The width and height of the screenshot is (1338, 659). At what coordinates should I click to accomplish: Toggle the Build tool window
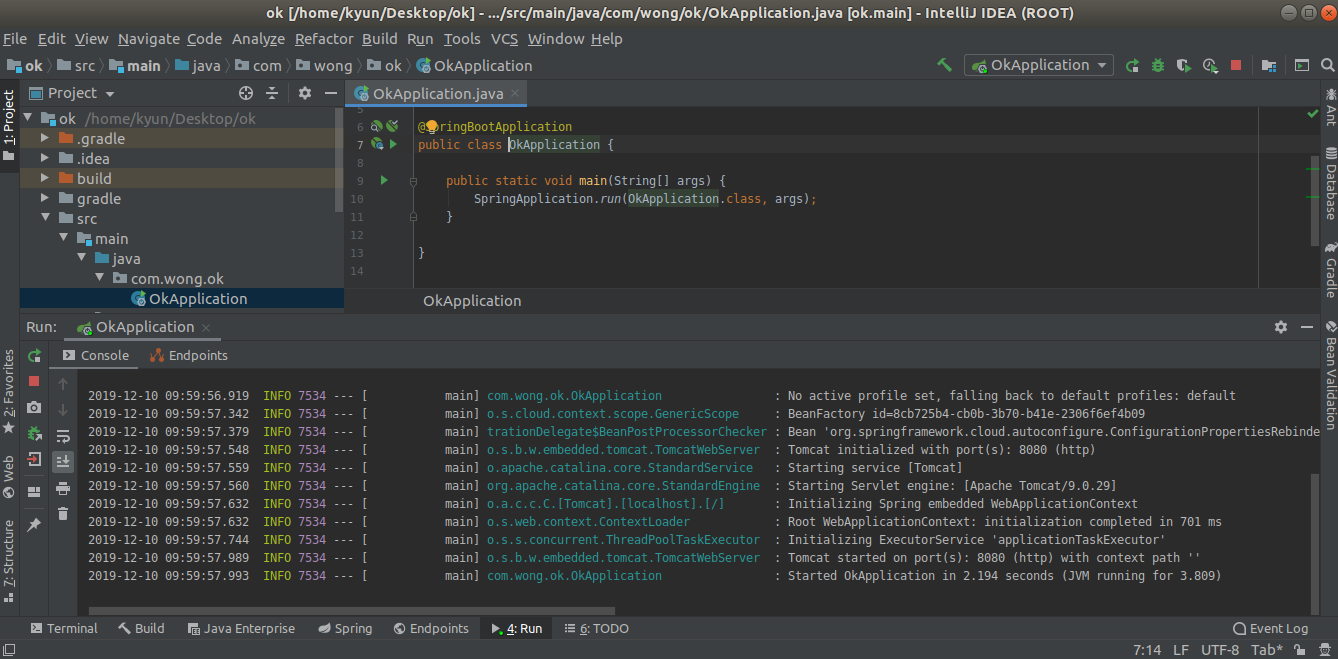tap(141, 628)
